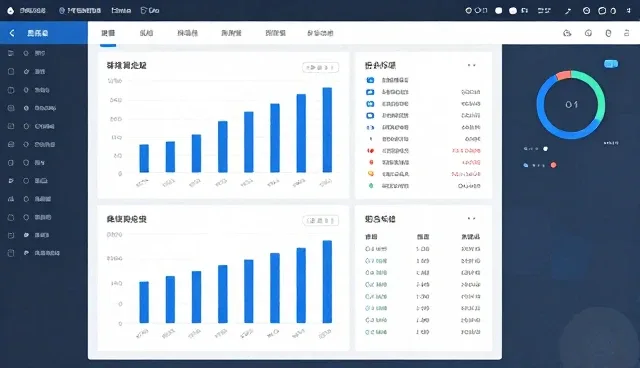Click the tallest bar in the upper bar chart
Image resolution: width=640 pixels, height=368 pixels.
click(327, 130)
